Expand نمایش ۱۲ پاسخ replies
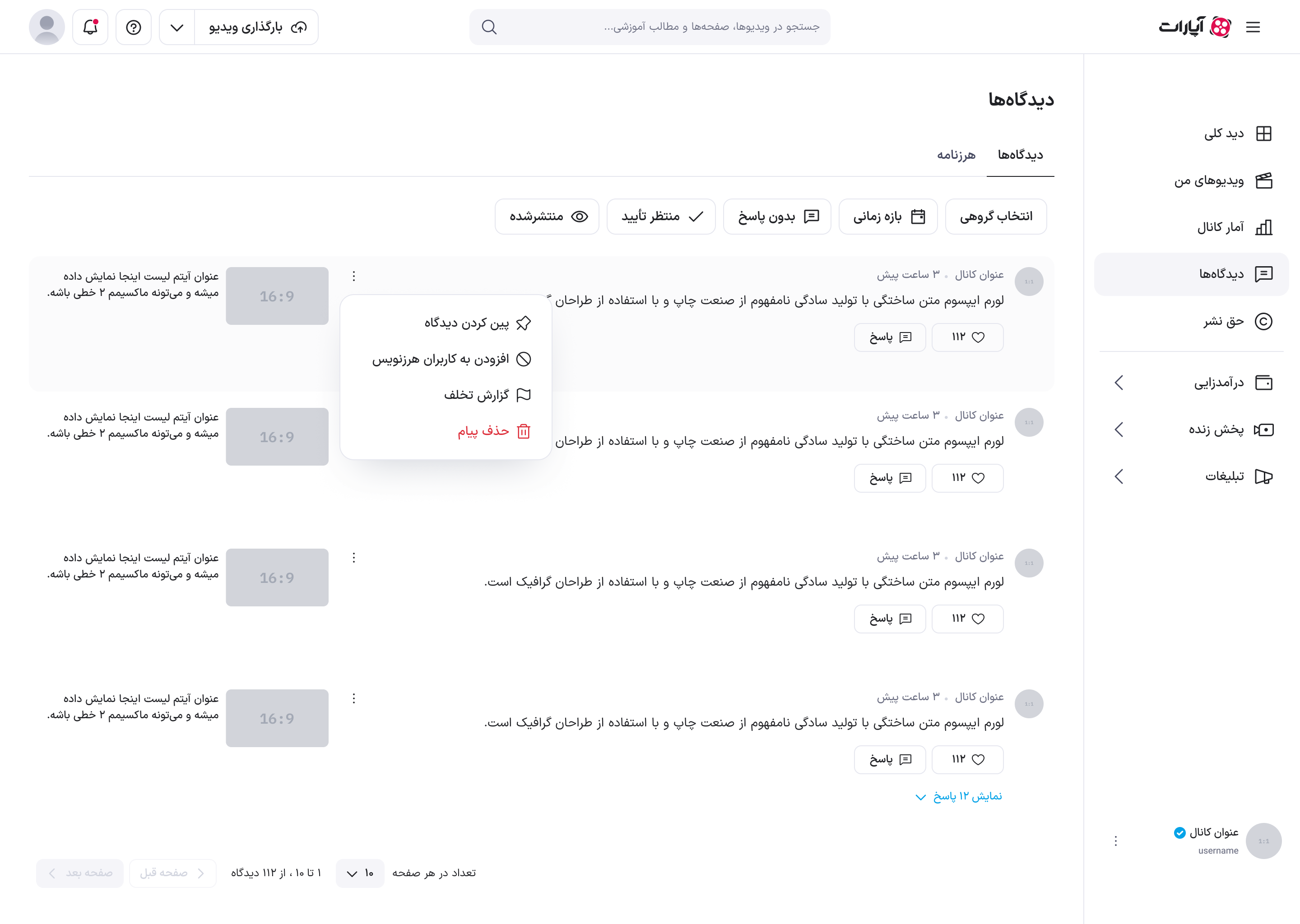This screenshot has height=924, width=1300. [957, 796]
